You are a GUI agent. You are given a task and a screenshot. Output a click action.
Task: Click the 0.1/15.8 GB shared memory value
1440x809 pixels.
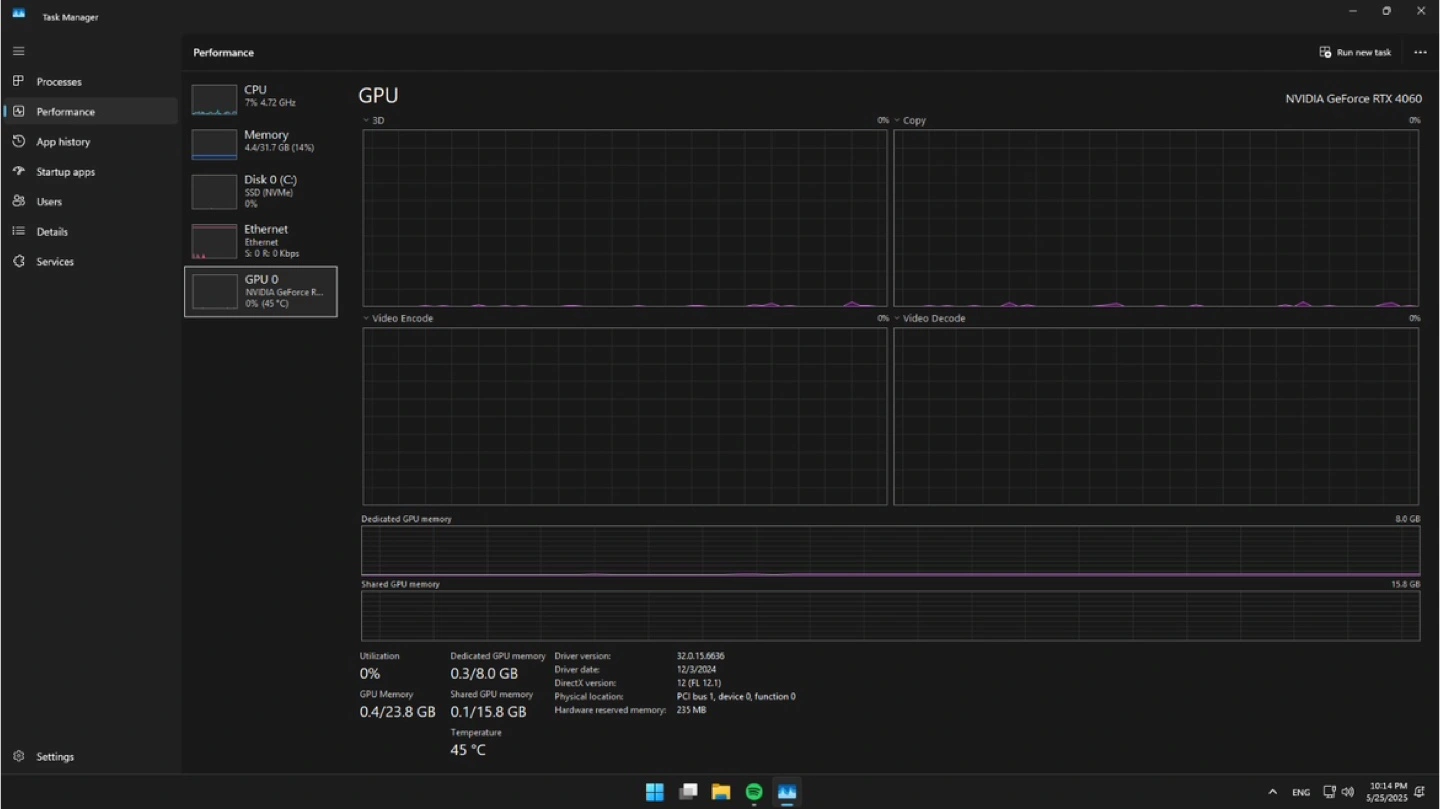pyautogui.click(x=488, y=712)
